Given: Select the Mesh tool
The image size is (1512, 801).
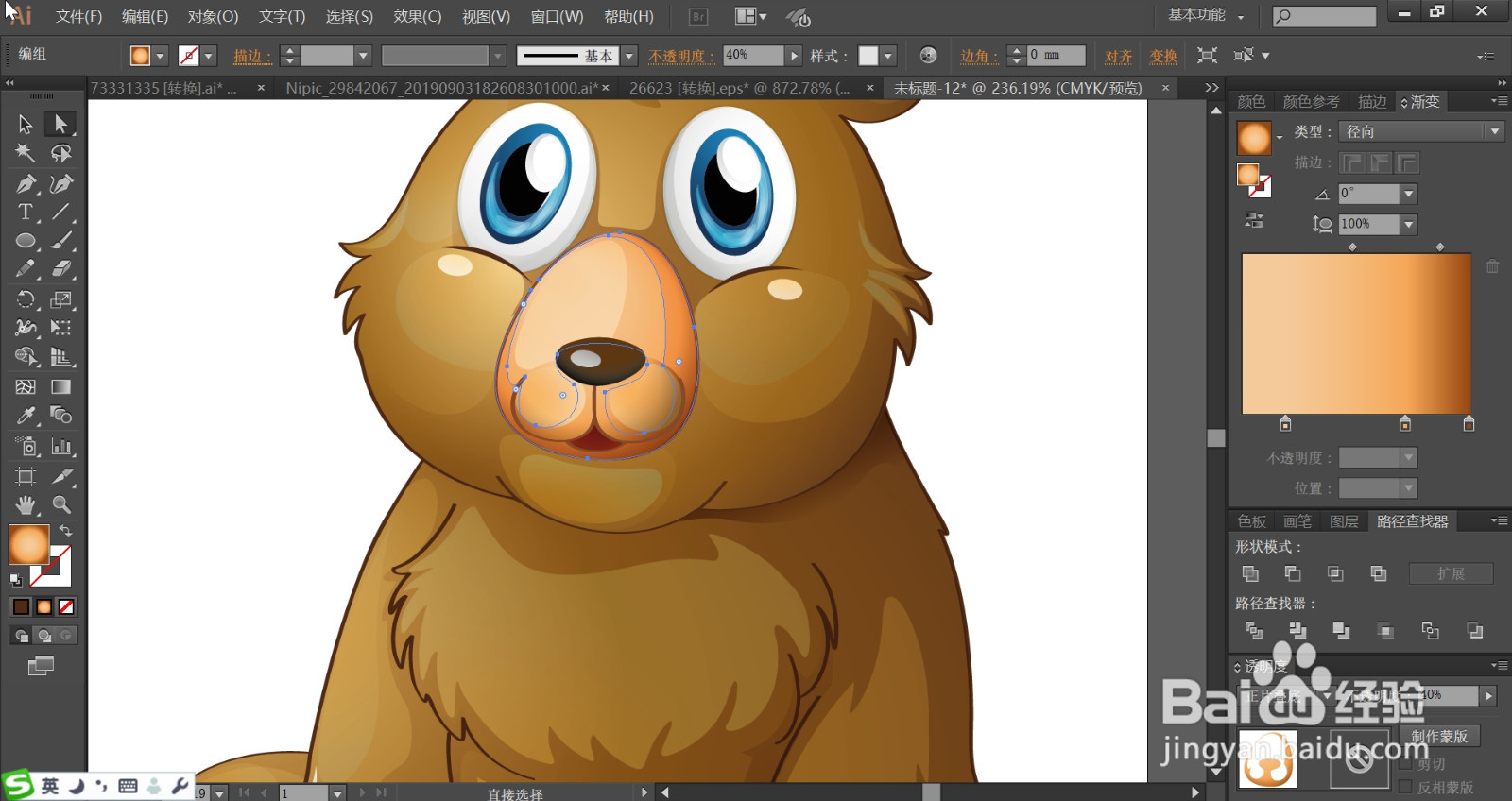Looking at the screenshot, I should 26,386.
